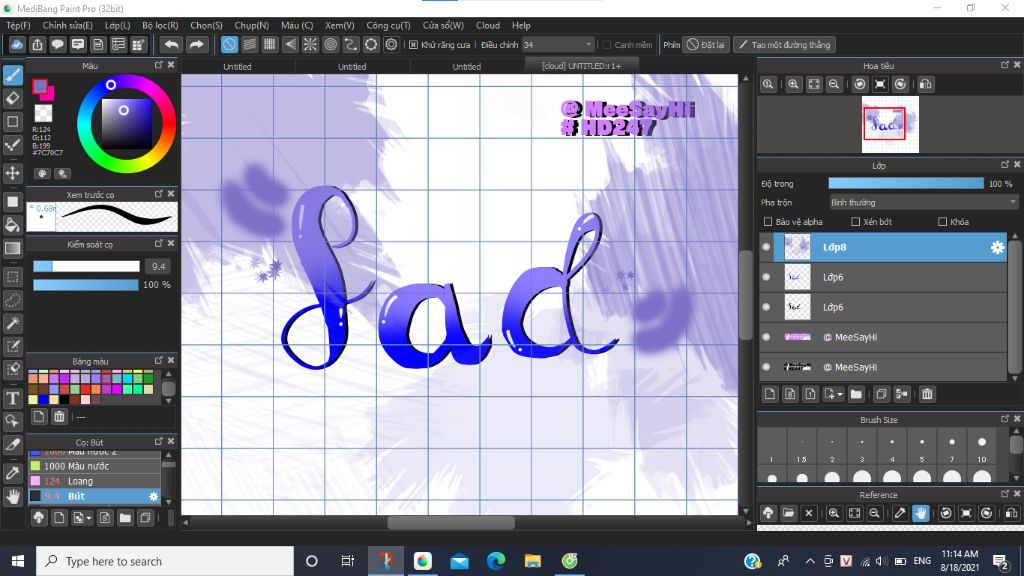The image size is (1024, 576).
Task: Open settings gear for layer Lớp8
Action: pyautogui.click(x=997, y=248)
